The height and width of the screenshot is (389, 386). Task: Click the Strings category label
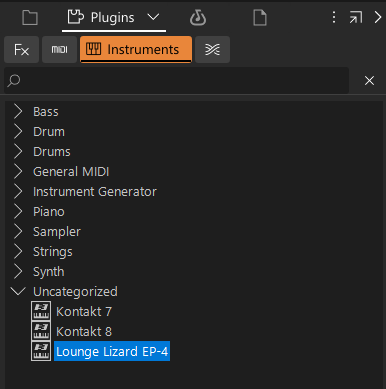pos(53,252)
